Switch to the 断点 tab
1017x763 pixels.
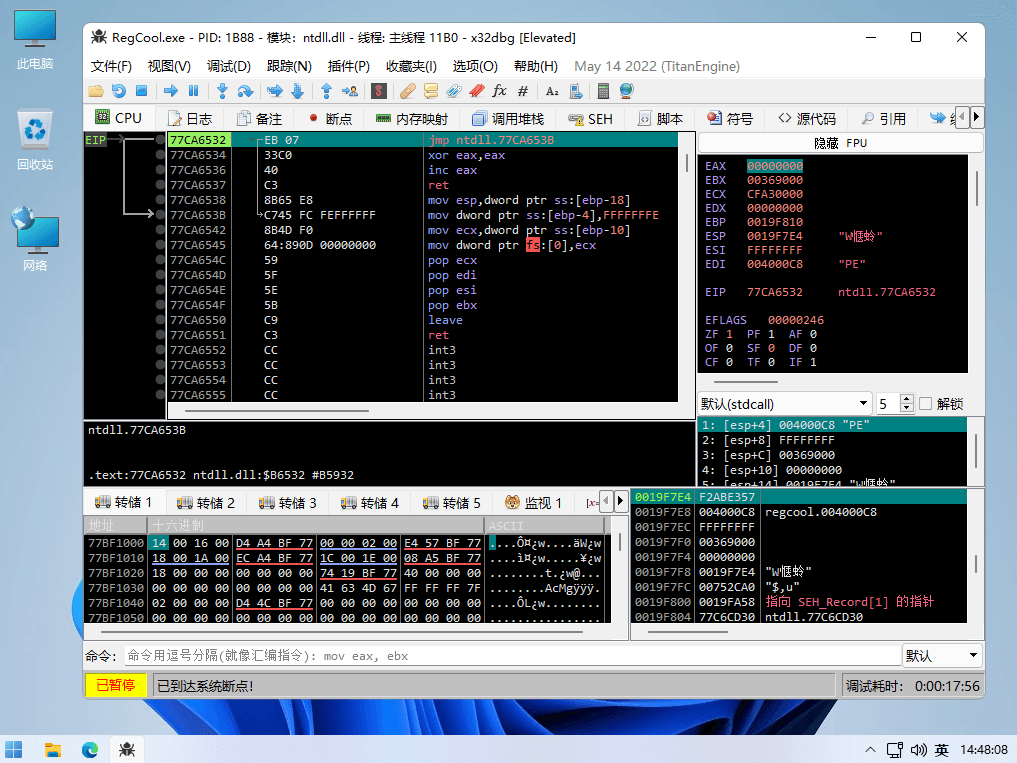330,119
